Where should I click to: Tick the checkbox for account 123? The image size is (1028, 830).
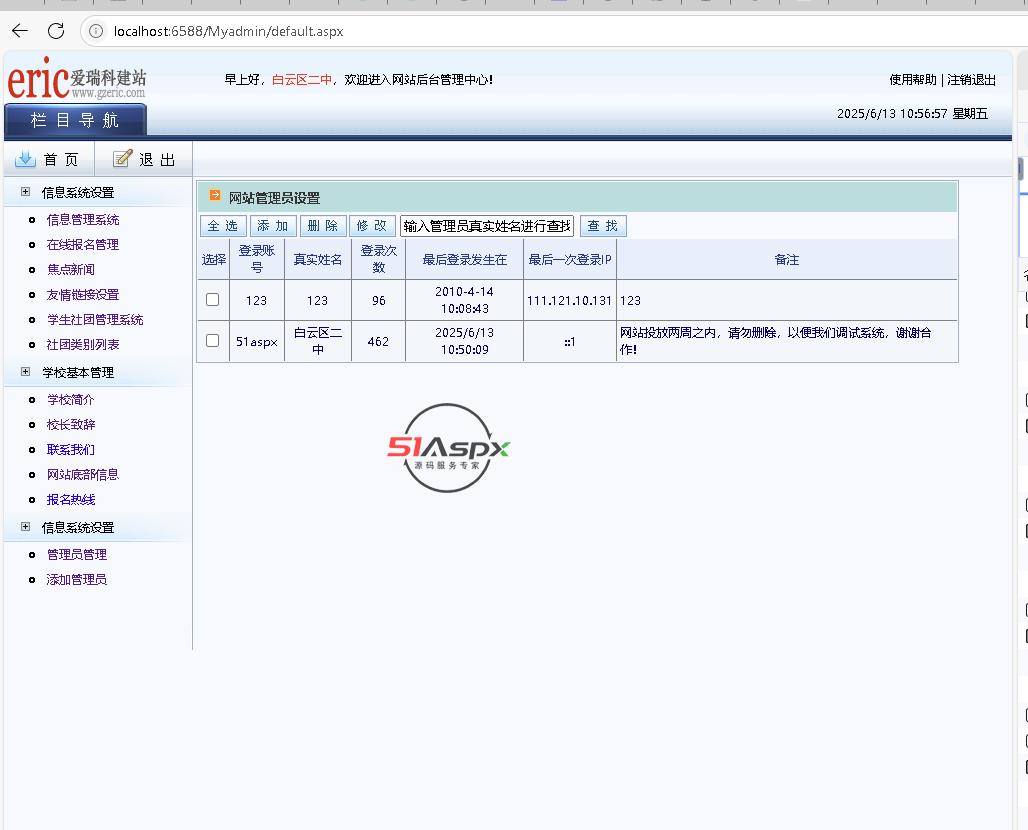click(x=212, y=300)
